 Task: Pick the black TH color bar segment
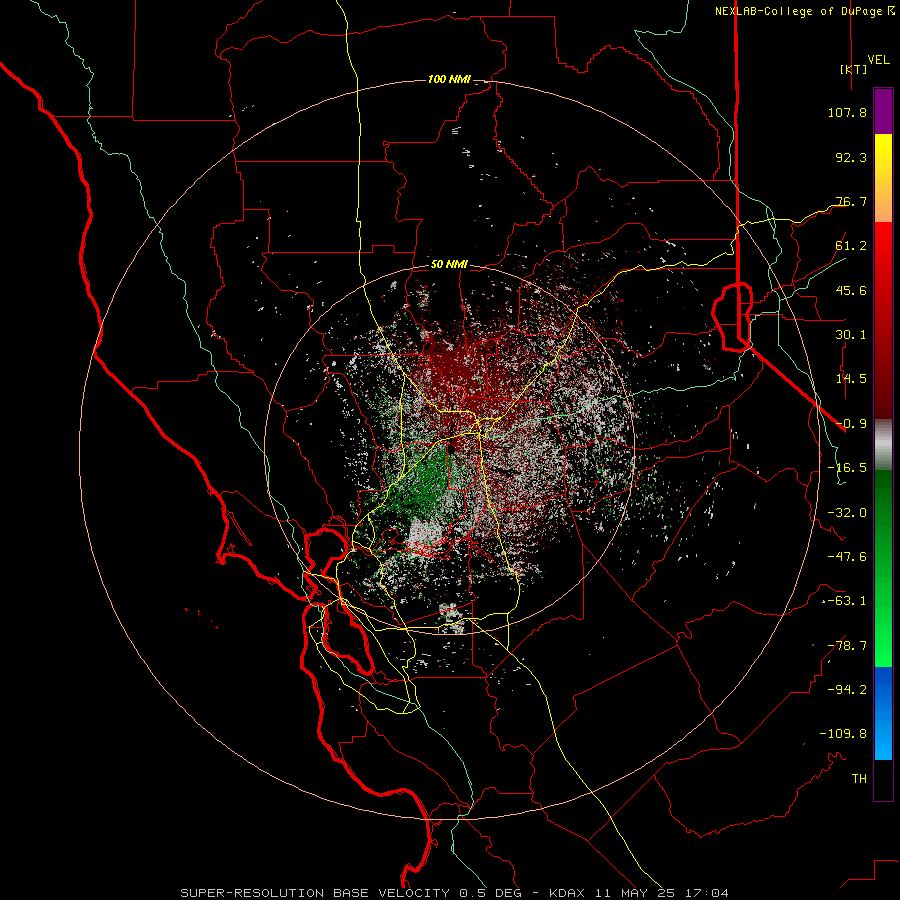click(883, 780)
